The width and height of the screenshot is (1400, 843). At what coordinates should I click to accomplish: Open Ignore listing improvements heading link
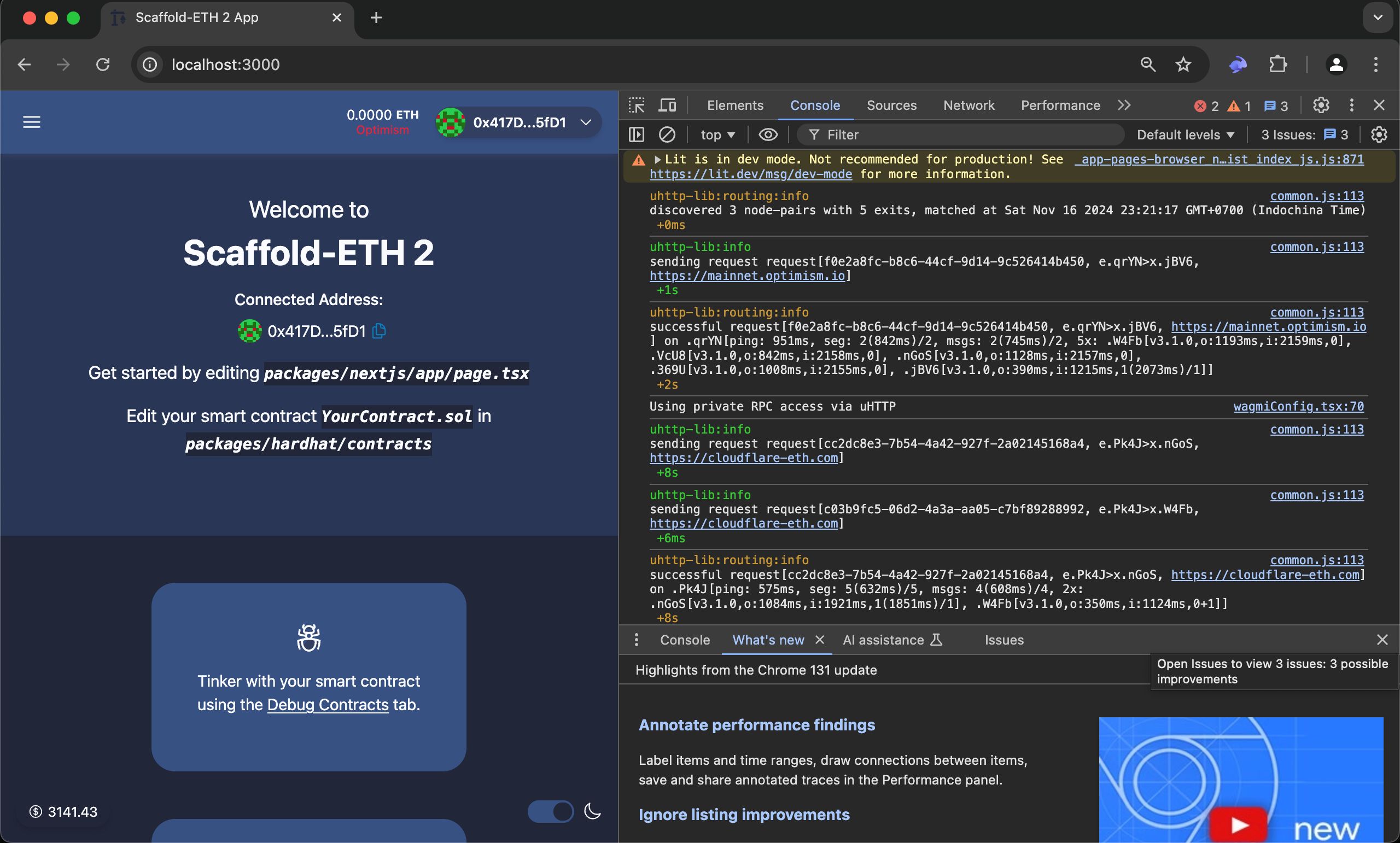tap(744, 815)
